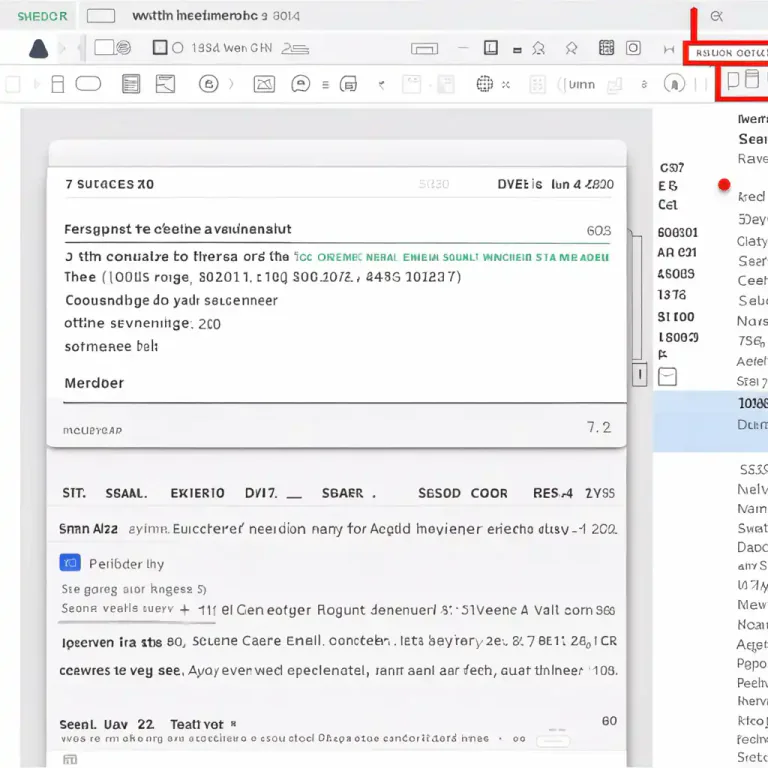Screen dimensions: 768x768
Task: Click the 'SESOD COOR' column header
Action: tap(463, 493)
